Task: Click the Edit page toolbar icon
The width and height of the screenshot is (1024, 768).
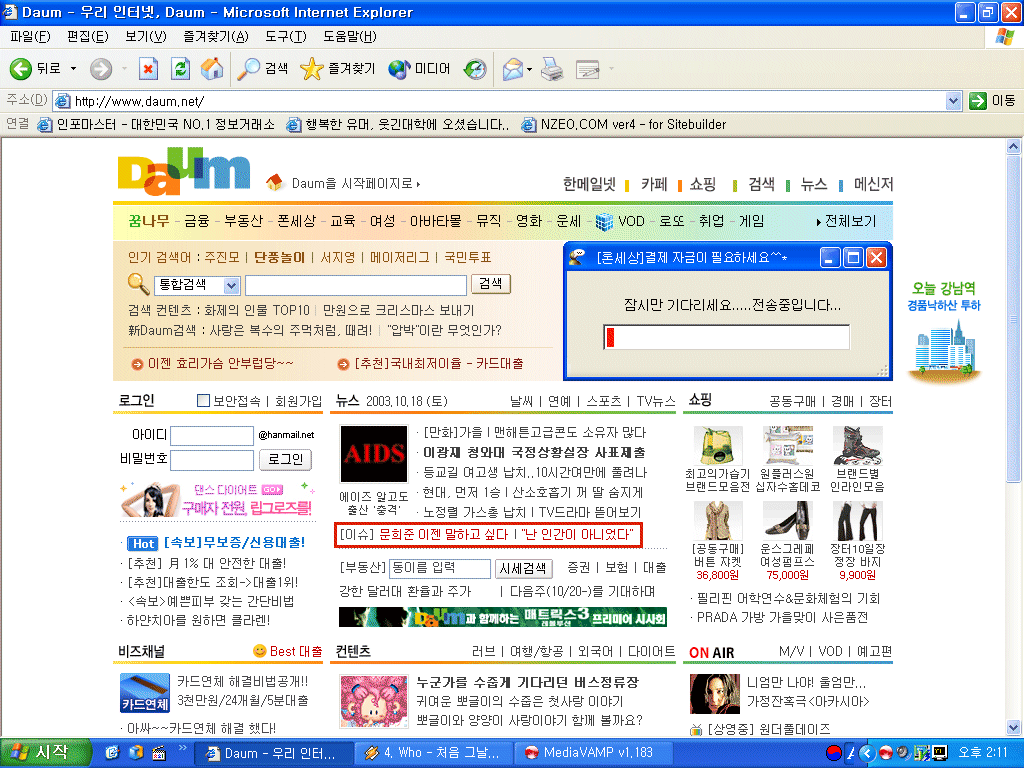Action: coord(587,69)
